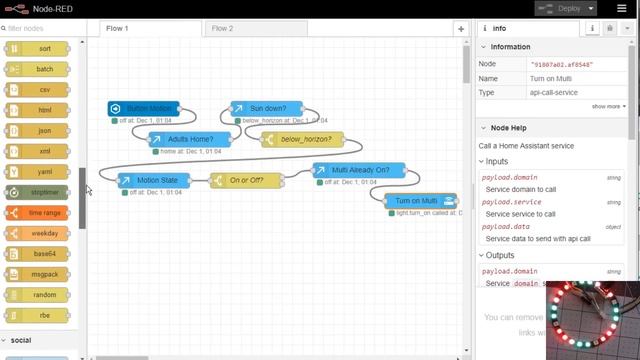Choose the xml node from the palette
This screenshot has height=360, width=640.
pos(37,151)
